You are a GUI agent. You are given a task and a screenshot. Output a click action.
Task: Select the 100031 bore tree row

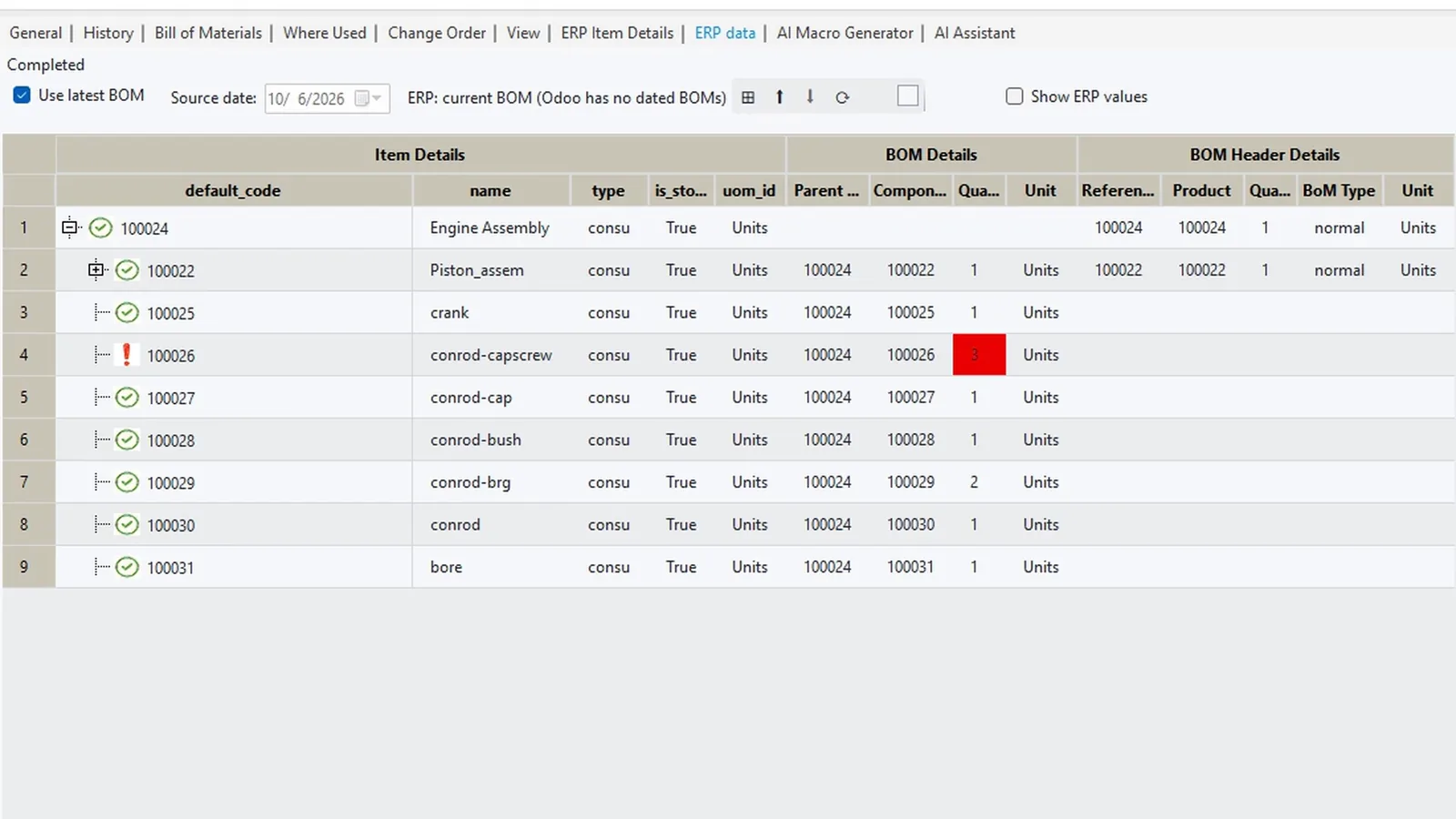point(234,567)
